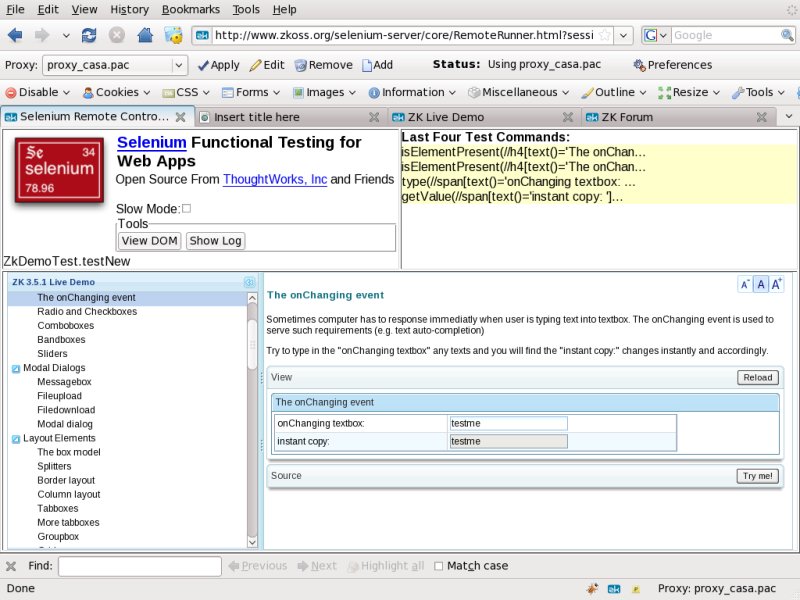
Task: Collapse the Layout Elements tree group
Action: tap(16, 439)
